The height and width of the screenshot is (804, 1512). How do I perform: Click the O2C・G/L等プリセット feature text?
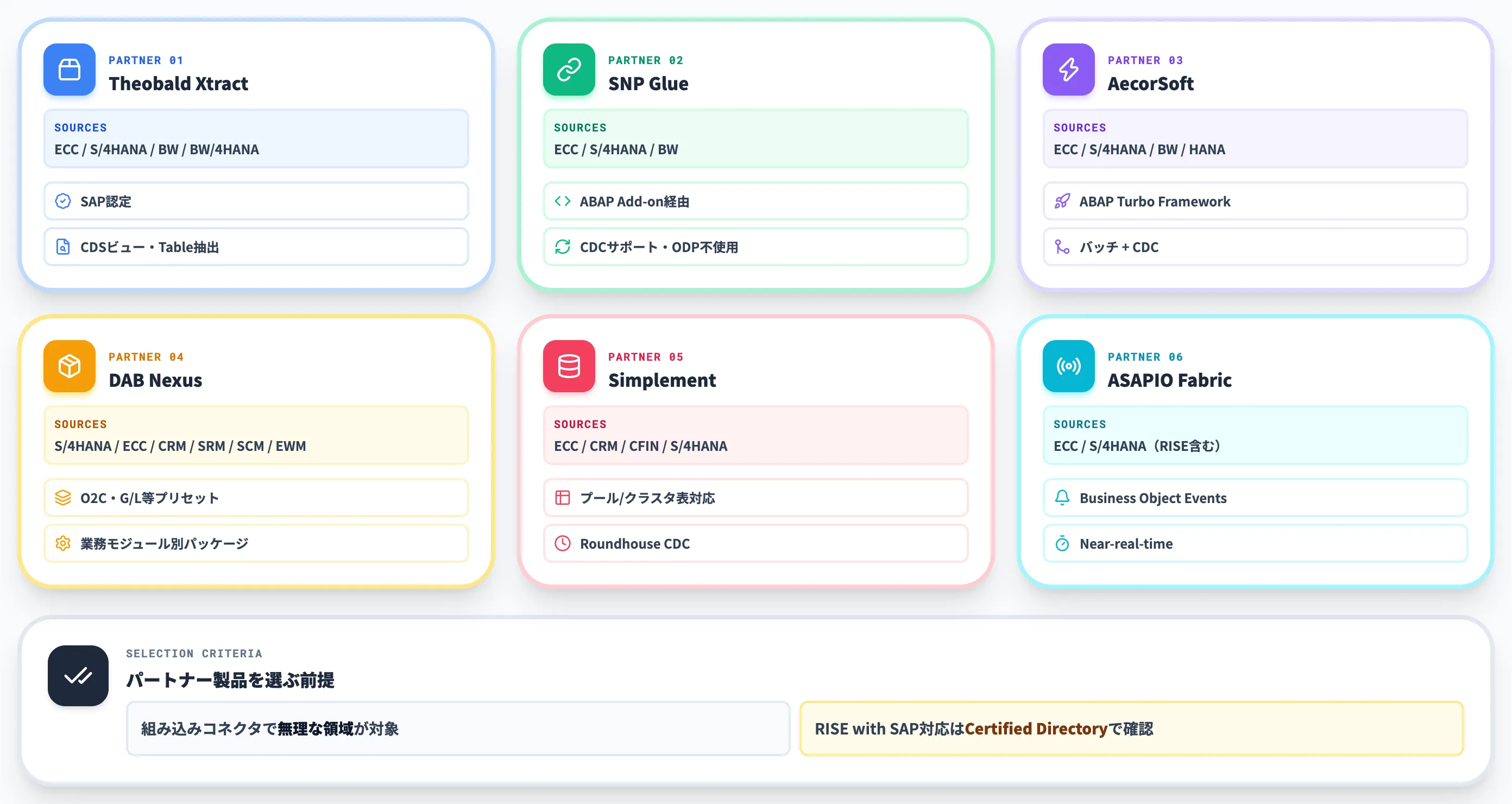click(x=150, y=498)
